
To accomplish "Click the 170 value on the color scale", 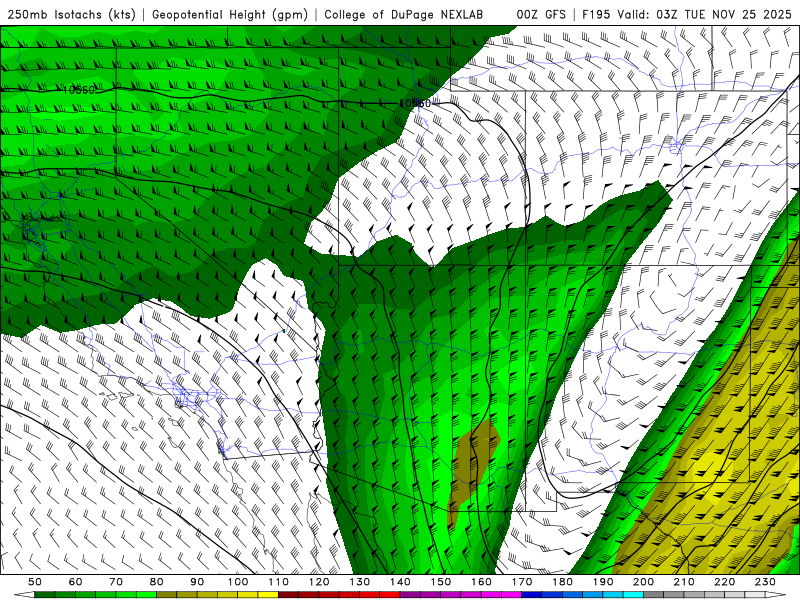I will click(522, 582).
